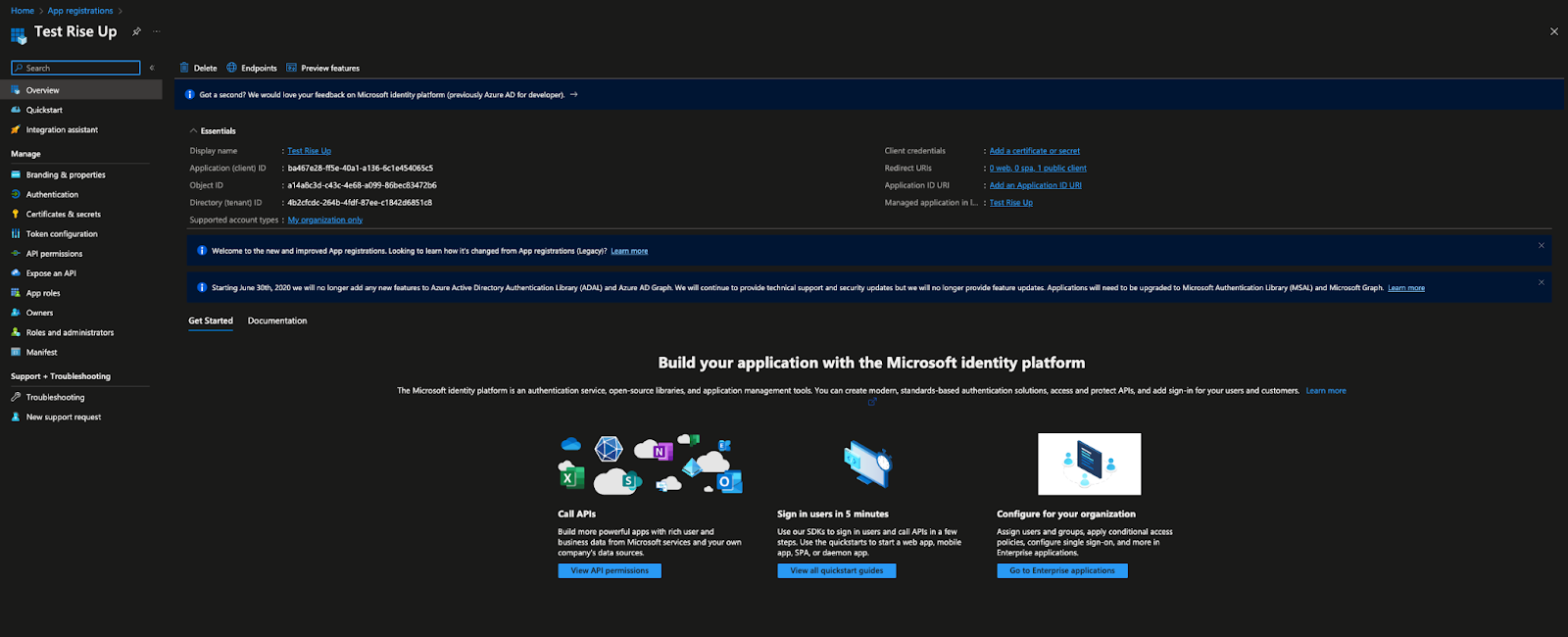Click Learn more in the ADAL notice
This screenshot has height=637, width=1568.
point(1406,288)
